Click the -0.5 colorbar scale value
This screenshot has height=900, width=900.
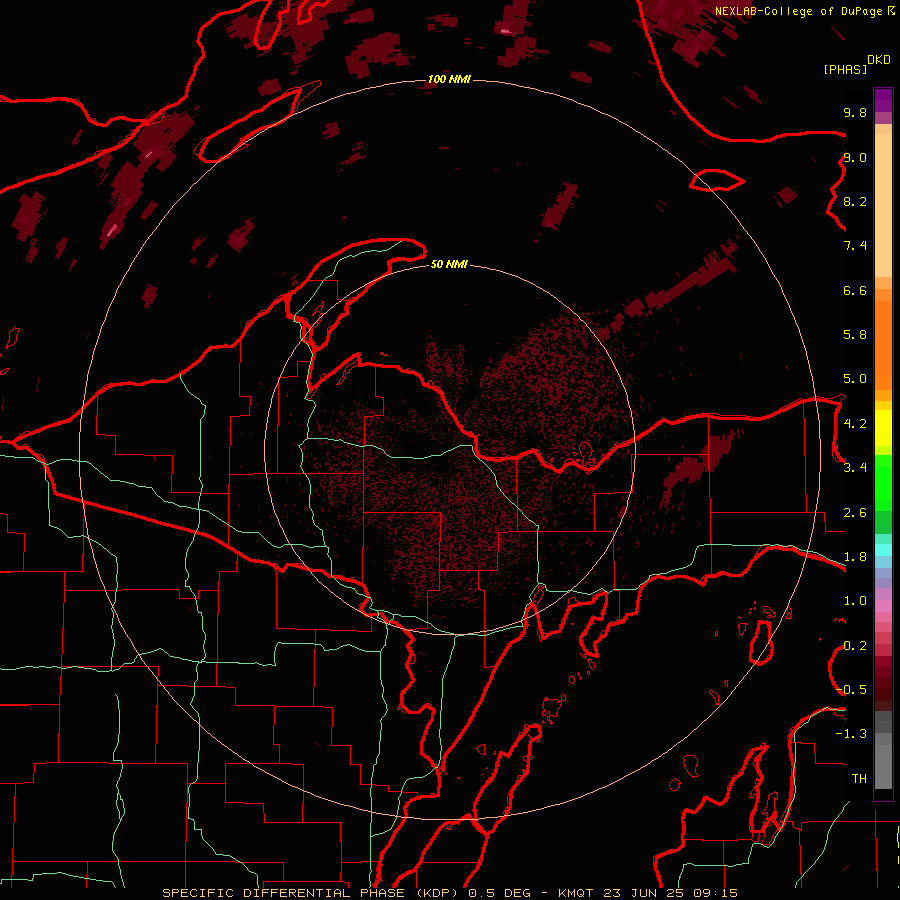[x=852, y=690]
